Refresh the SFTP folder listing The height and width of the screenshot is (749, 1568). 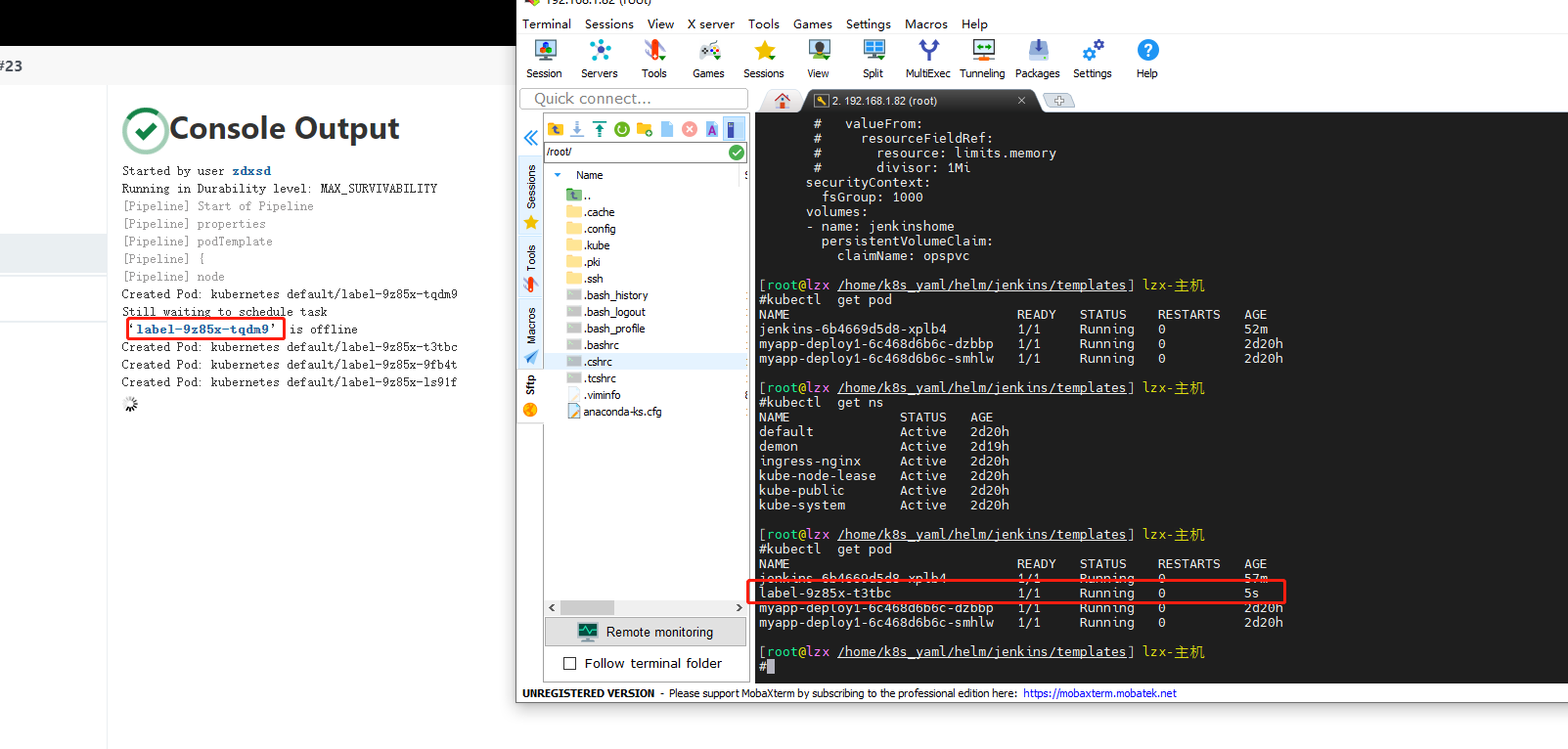(x=622, y=129)
